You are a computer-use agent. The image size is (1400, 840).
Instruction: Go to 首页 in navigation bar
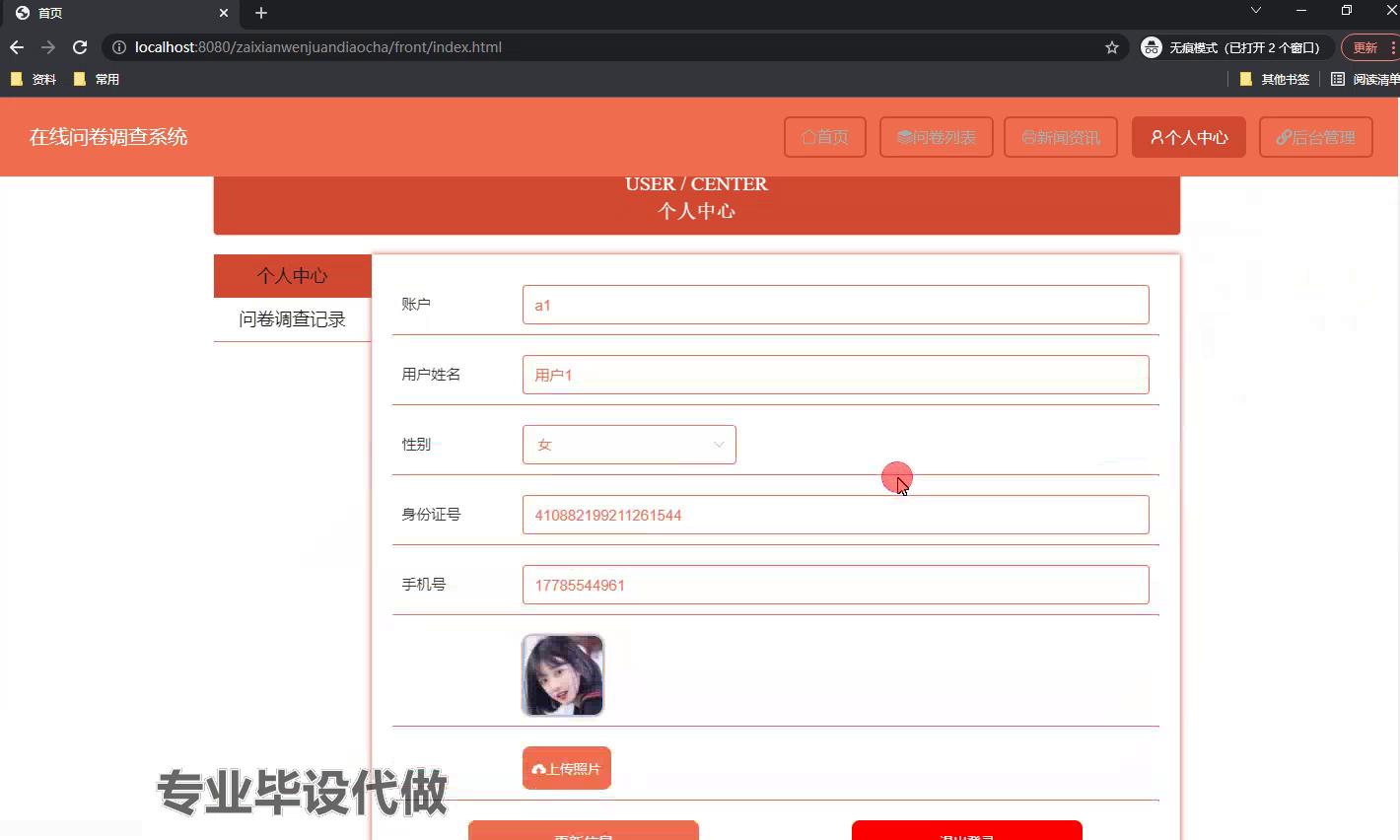pyautogui.click(x=824, y=137)
